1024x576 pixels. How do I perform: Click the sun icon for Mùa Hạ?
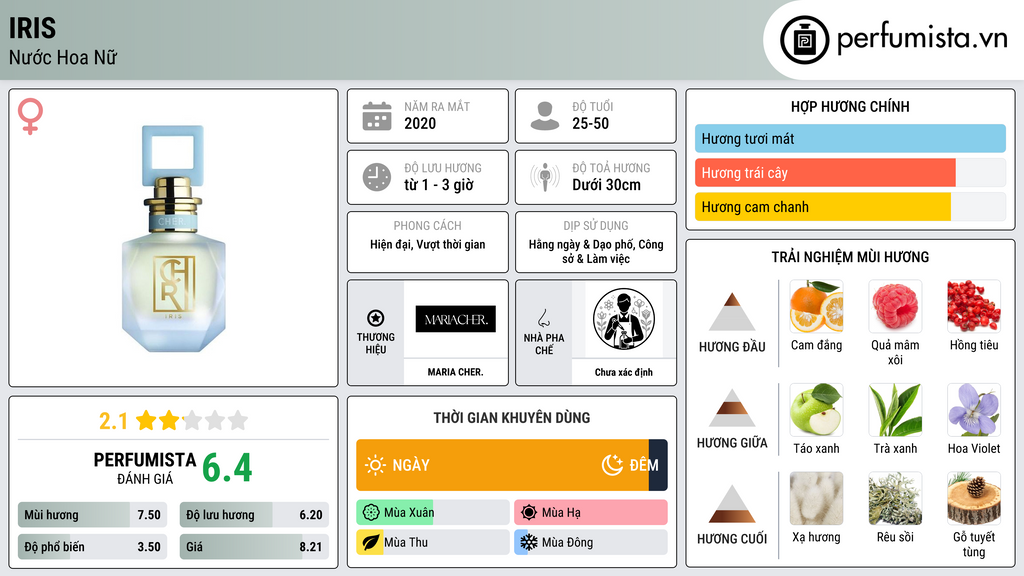pos(529,513)
